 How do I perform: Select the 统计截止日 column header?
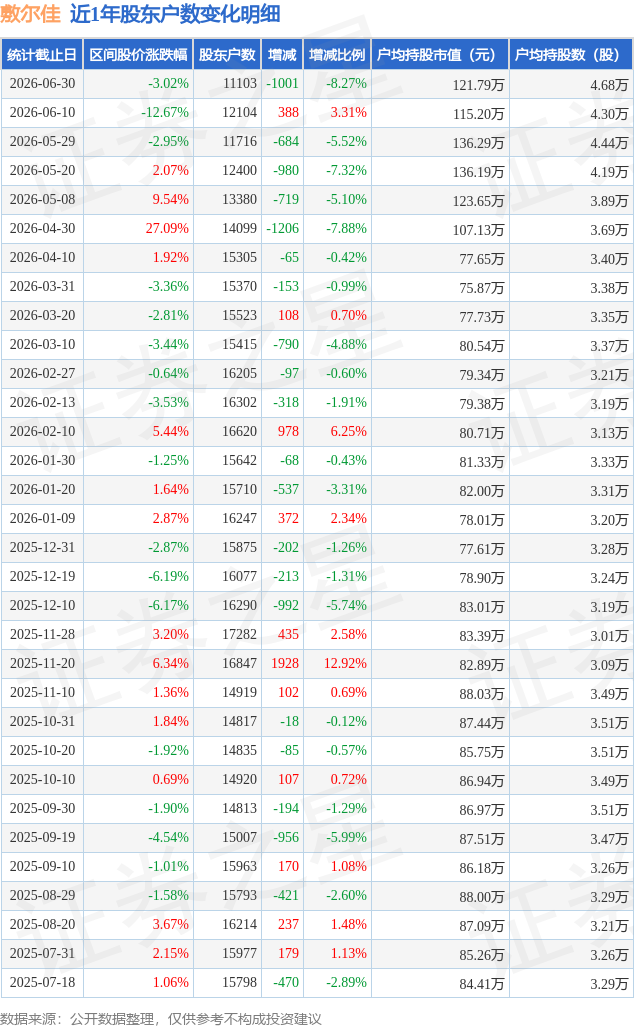tap(42, 55)
